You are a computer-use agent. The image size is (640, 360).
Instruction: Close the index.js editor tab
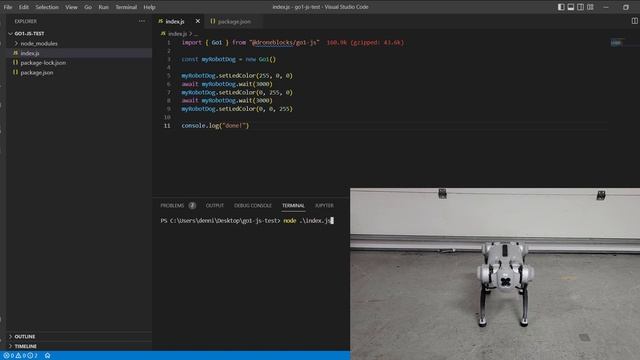click(x=198, y=21)
